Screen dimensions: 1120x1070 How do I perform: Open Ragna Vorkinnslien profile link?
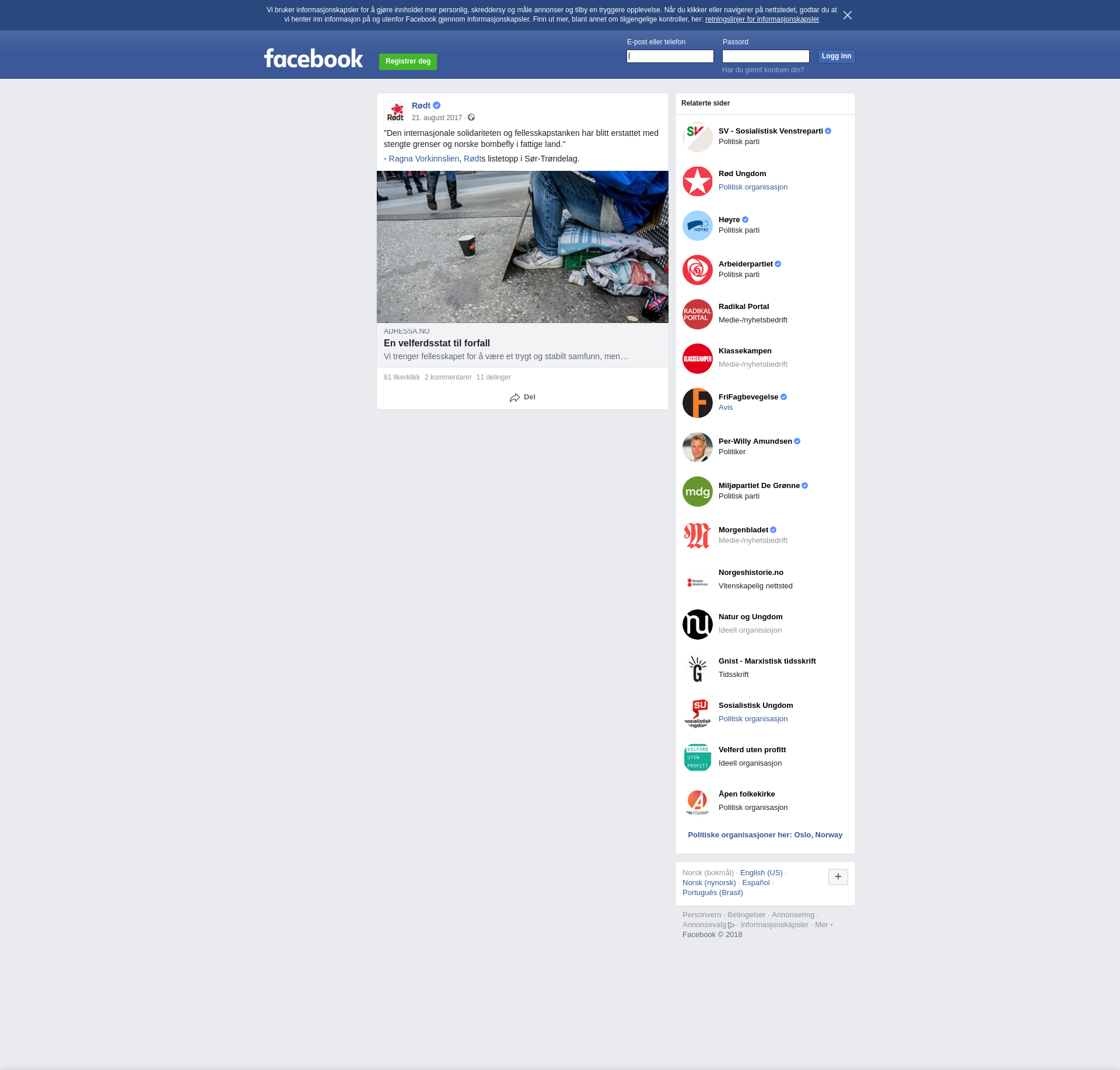(424, 159)
